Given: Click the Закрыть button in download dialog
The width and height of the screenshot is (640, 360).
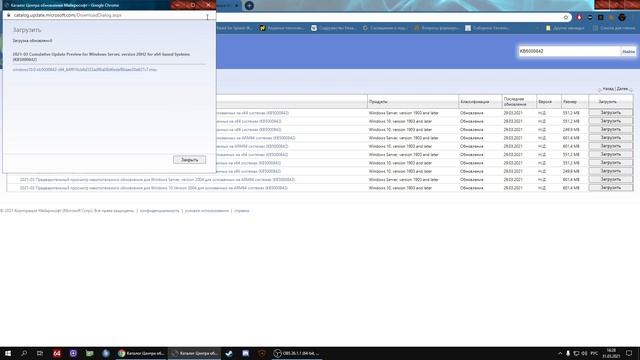Looking at the screenshot, I should point(189,160).
